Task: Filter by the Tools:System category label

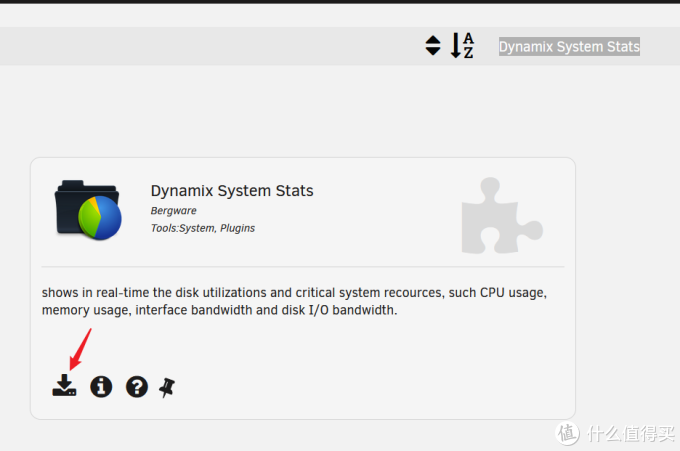Action: click(183, 228)
